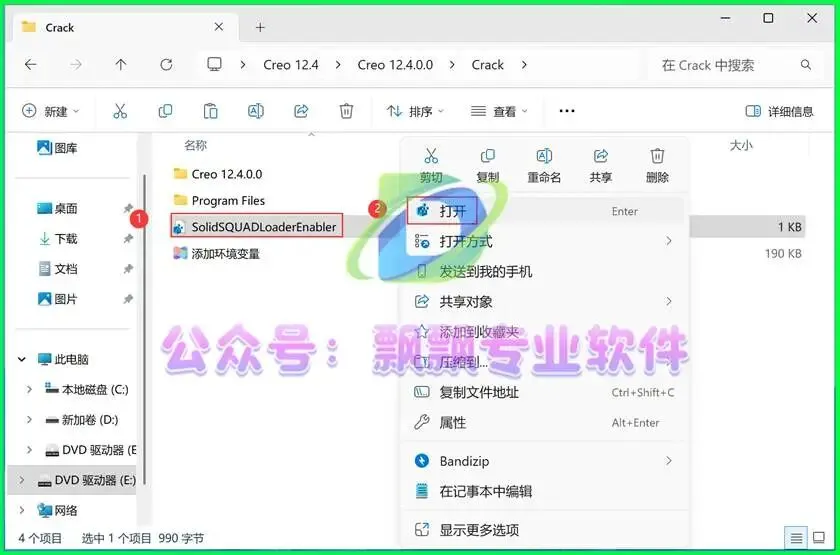Click the Creo 12.4 breadcrumb

coord(291,65)
